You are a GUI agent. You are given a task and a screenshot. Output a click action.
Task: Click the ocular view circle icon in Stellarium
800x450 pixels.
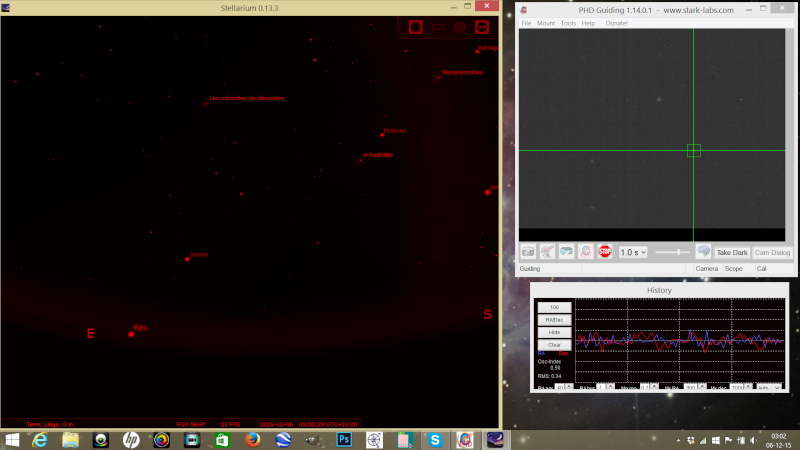pyautogui.click(x=416, y=27)
